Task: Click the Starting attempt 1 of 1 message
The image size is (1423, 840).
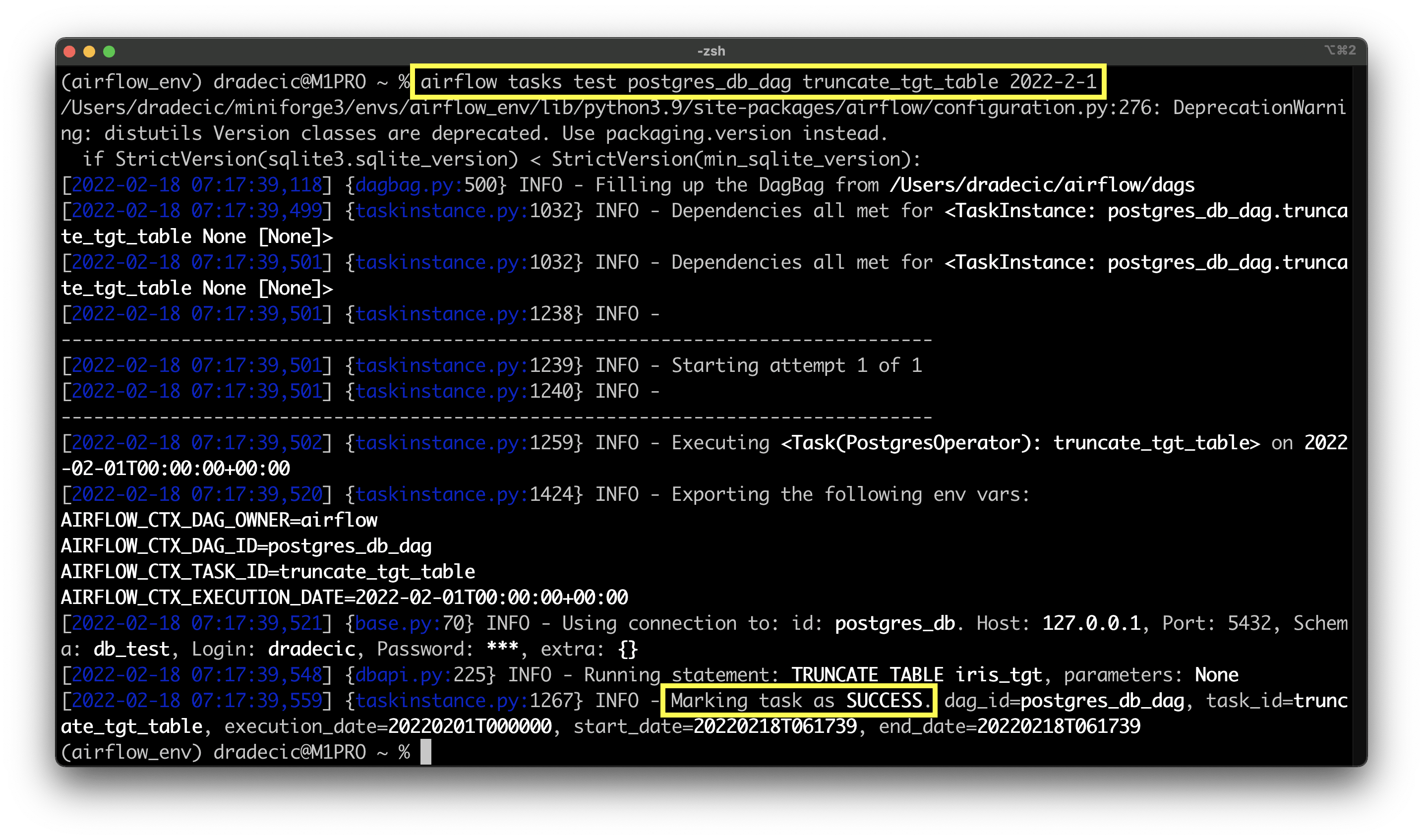Action: (796, 365)
